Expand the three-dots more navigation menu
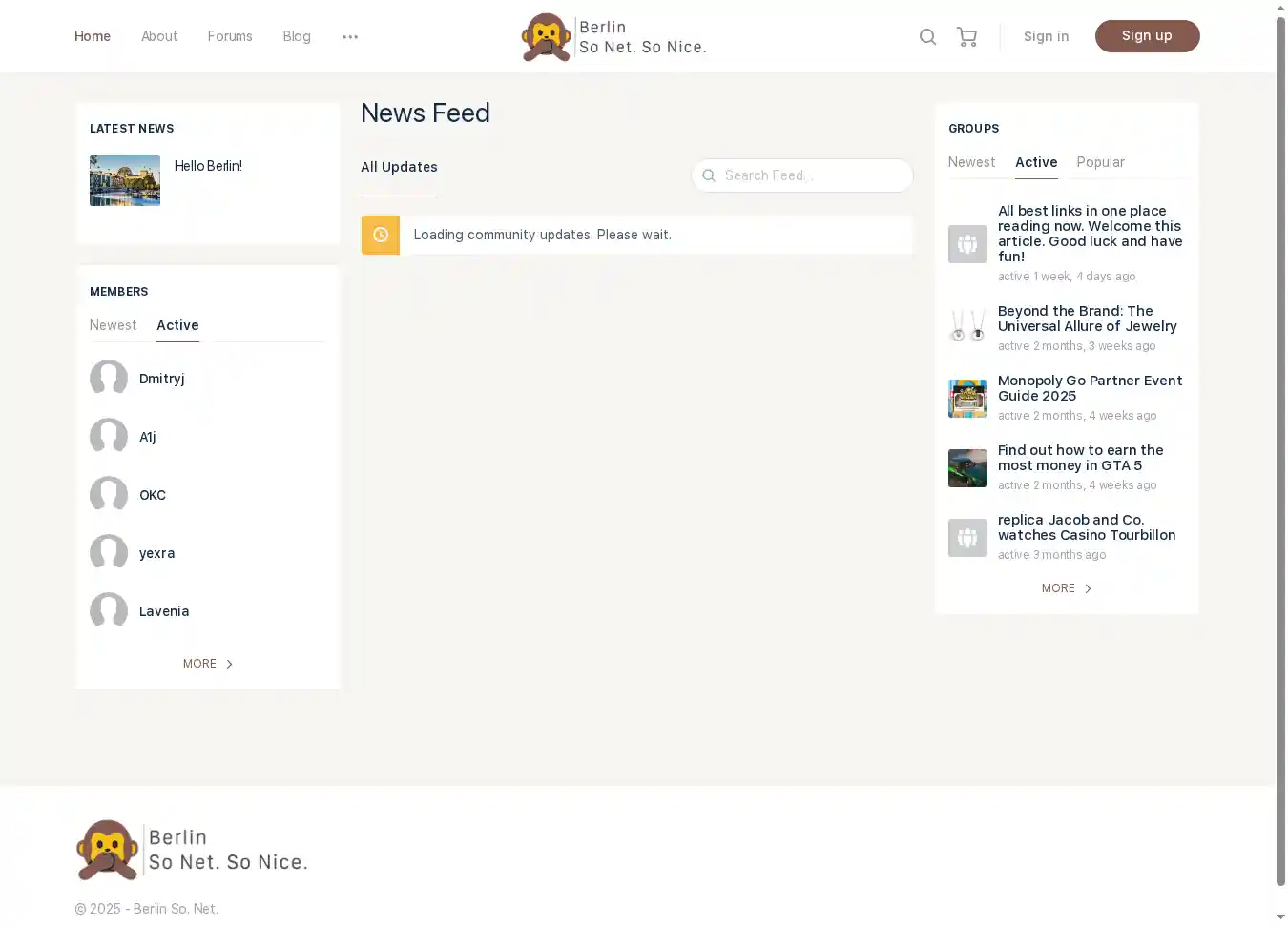This screenshot has height=926, width=1288. (350, 37)
